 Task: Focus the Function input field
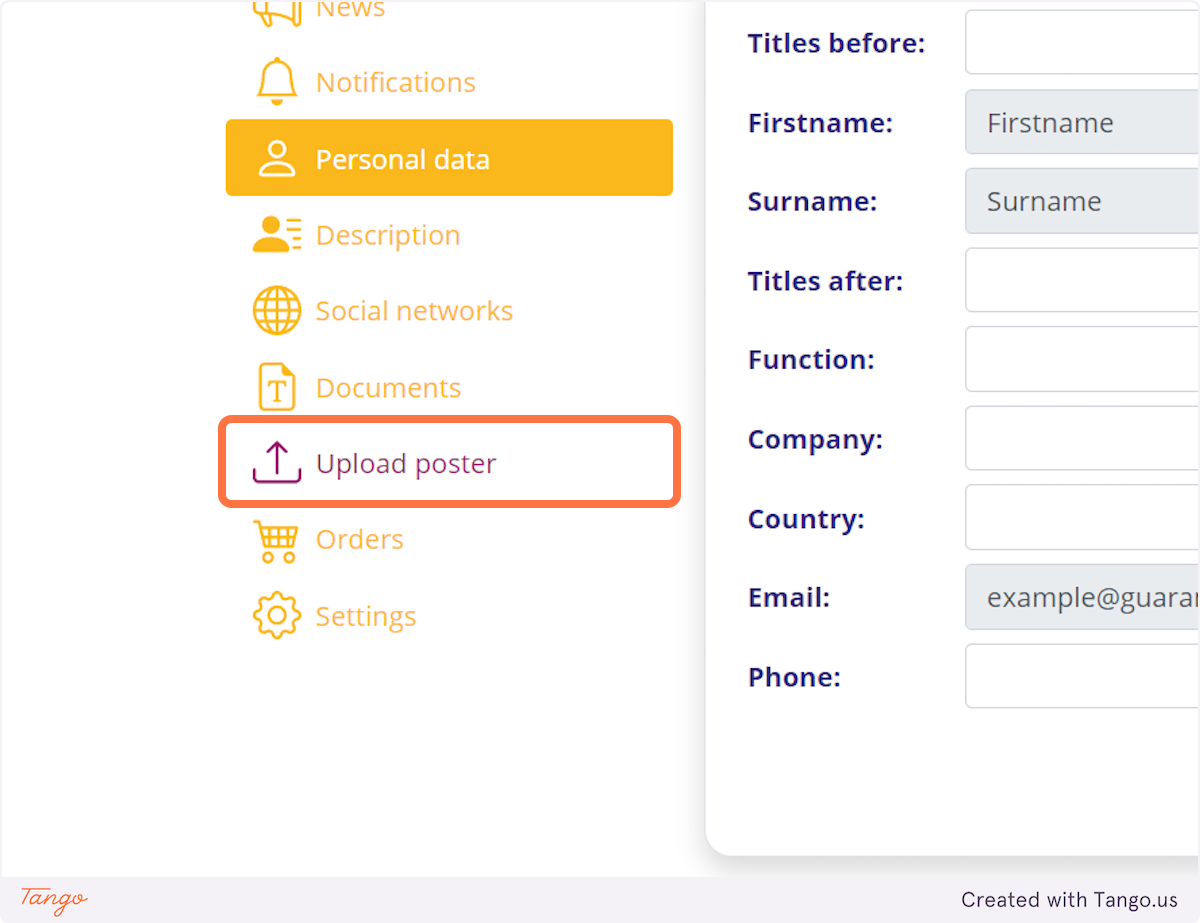1082,359
